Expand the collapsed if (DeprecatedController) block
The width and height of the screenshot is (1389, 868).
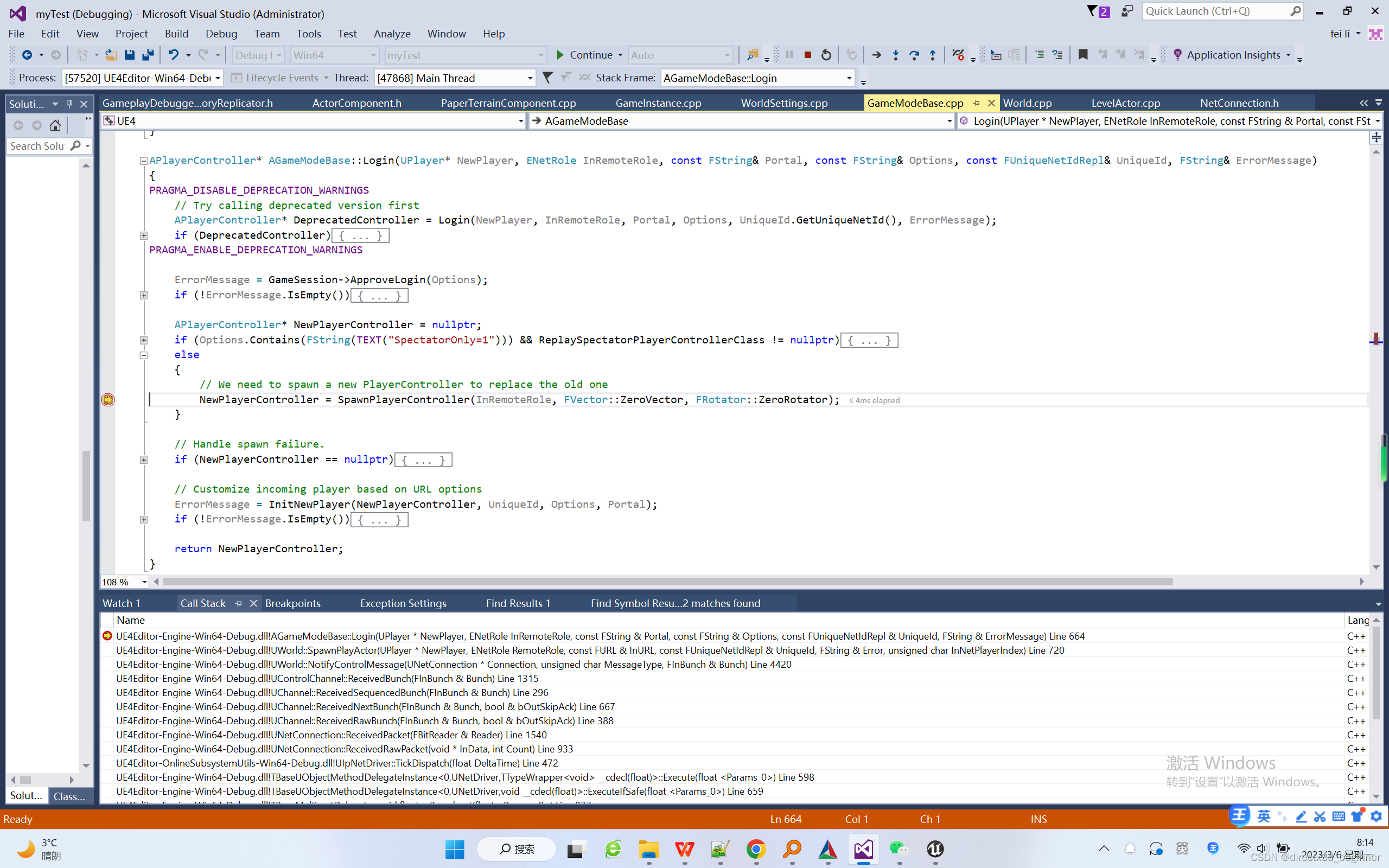[x=143, y=235]
